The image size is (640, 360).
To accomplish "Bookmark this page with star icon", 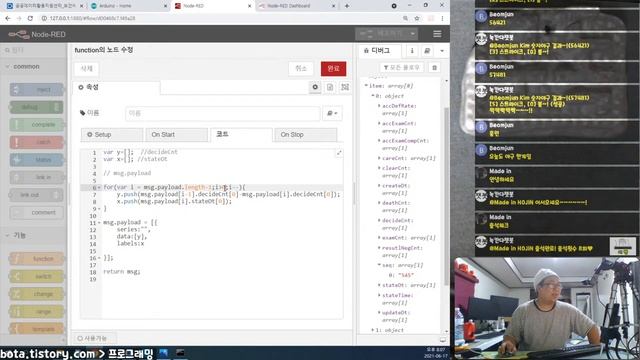I will pos(417,18).
